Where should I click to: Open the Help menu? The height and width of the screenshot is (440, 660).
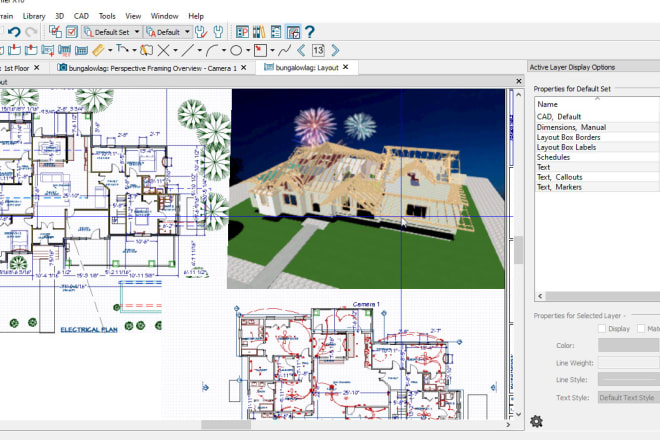(196, 16)
